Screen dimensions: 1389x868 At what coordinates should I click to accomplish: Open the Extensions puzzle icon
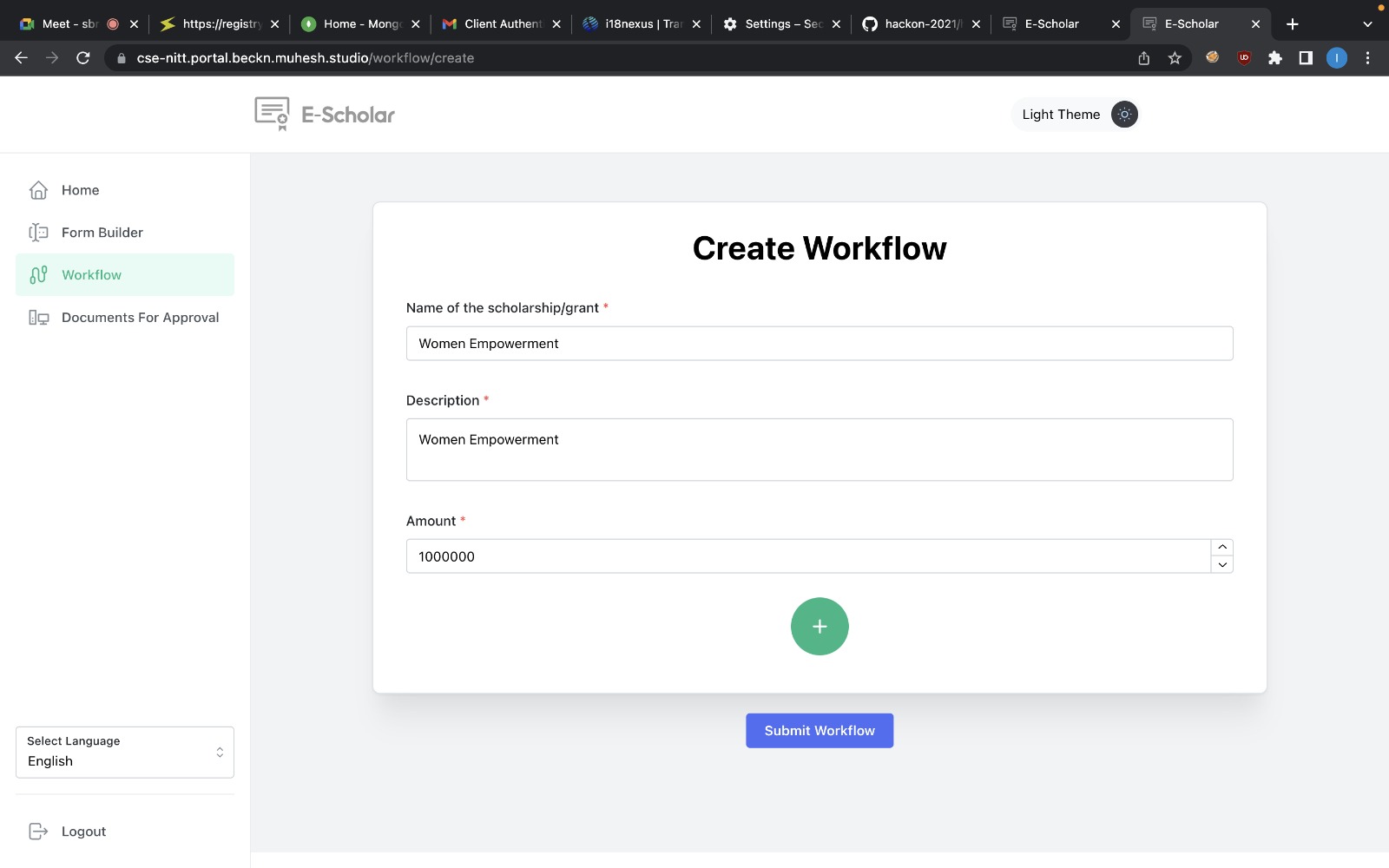[1274, 58]
